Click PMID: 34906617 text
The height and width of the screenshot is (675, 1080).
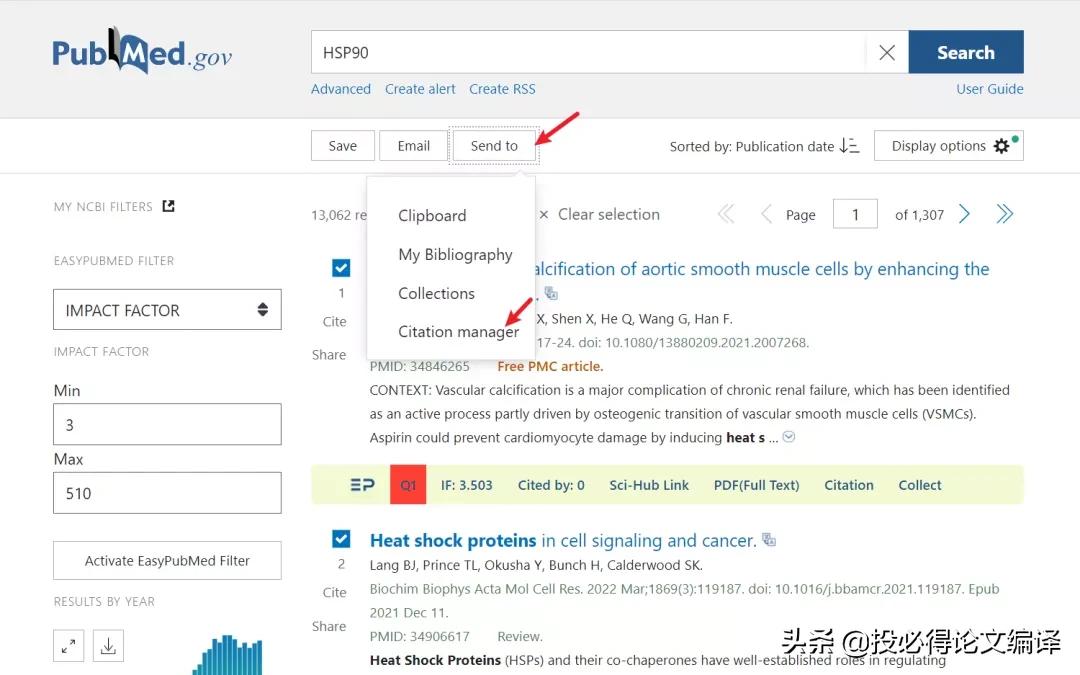coord(419,636)
